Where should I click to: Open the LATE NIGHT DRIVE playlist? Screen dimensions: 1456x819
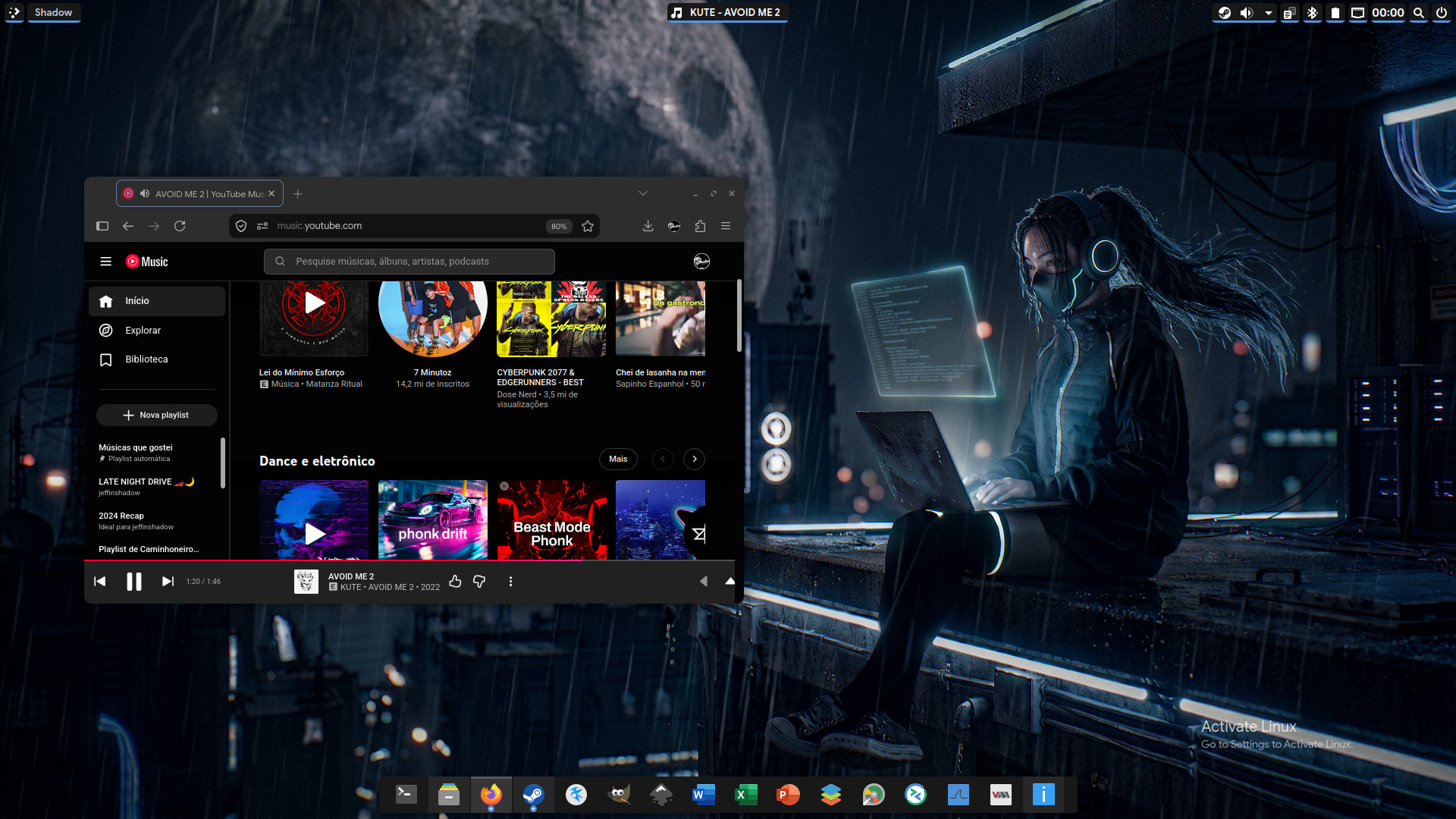(157, 487)
